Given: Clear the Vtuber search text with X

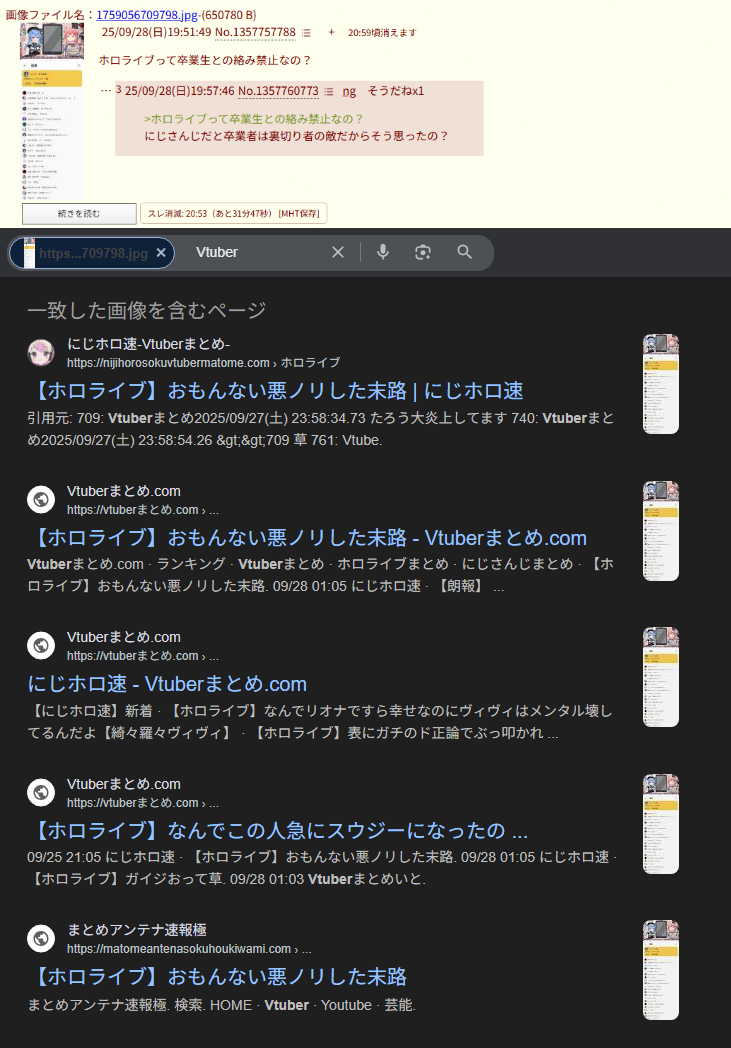Looking at the screenshot, I should point(338,252).
